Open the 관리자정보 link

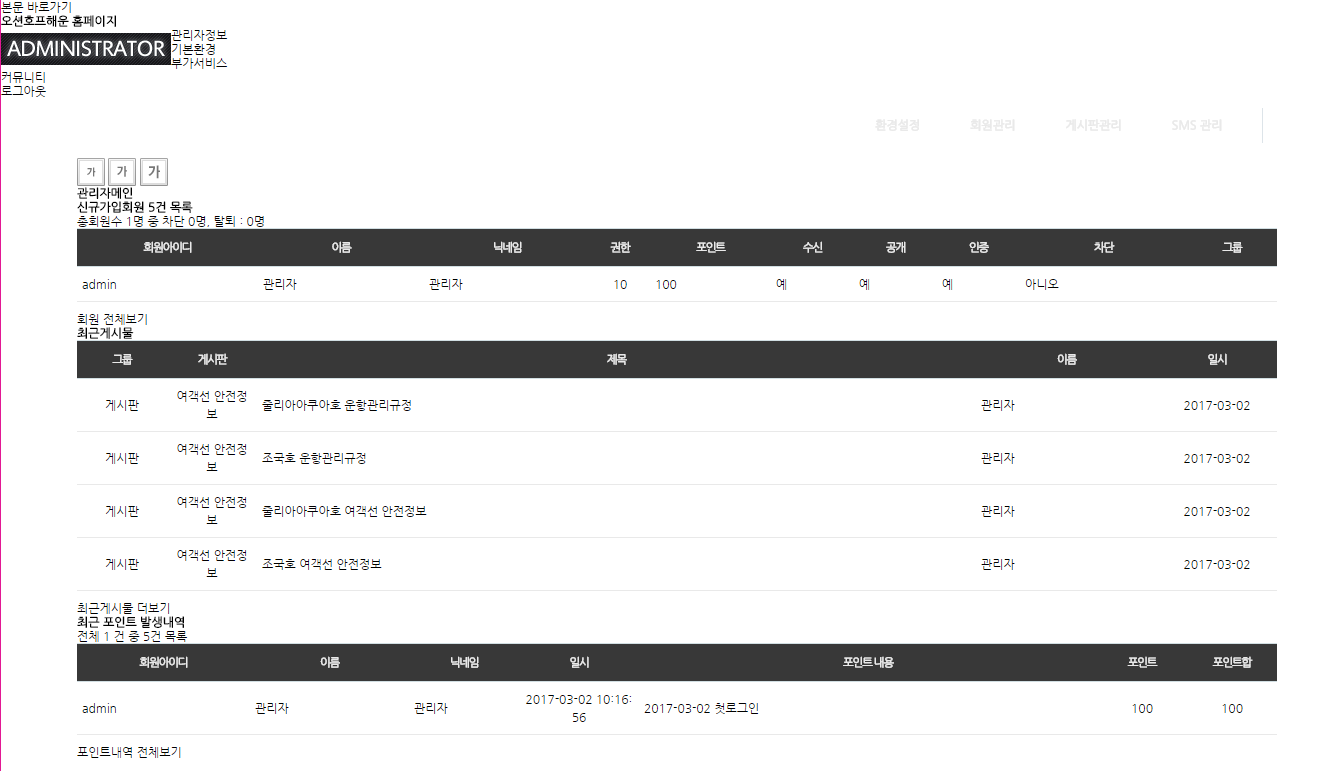[x=199, y=35]
